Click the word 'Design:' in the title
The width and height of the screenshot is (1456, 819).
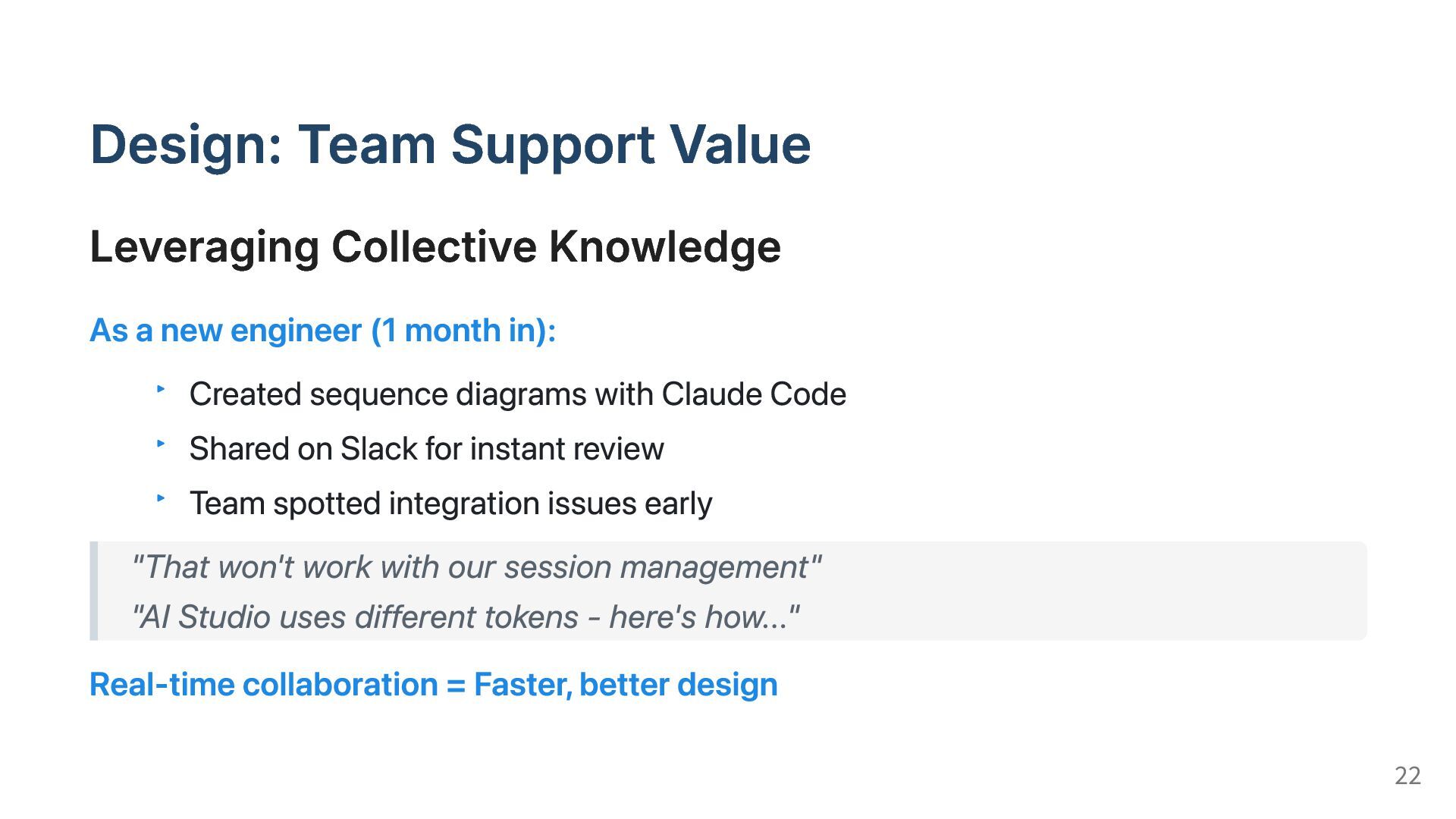pos(187,144)
